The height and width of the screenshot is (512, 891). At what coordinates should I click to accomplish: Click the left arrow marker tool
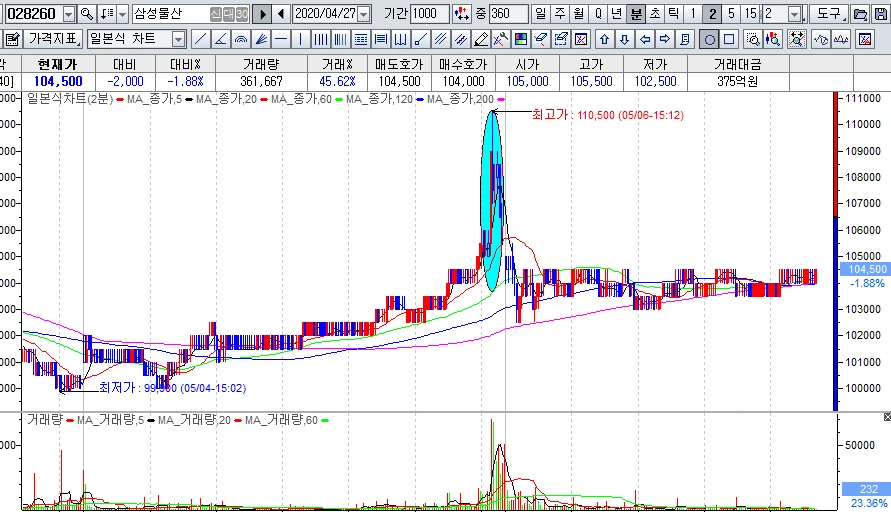click(x=645, y=39)
